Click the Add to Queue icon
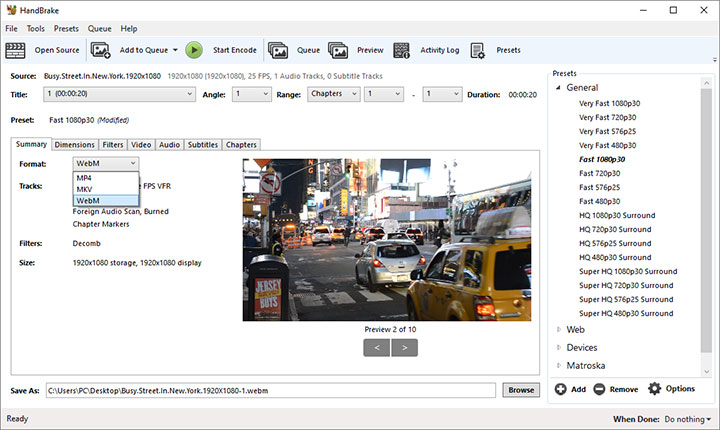The width and height of the screenshot is (720, 430). tap(100, 49)
